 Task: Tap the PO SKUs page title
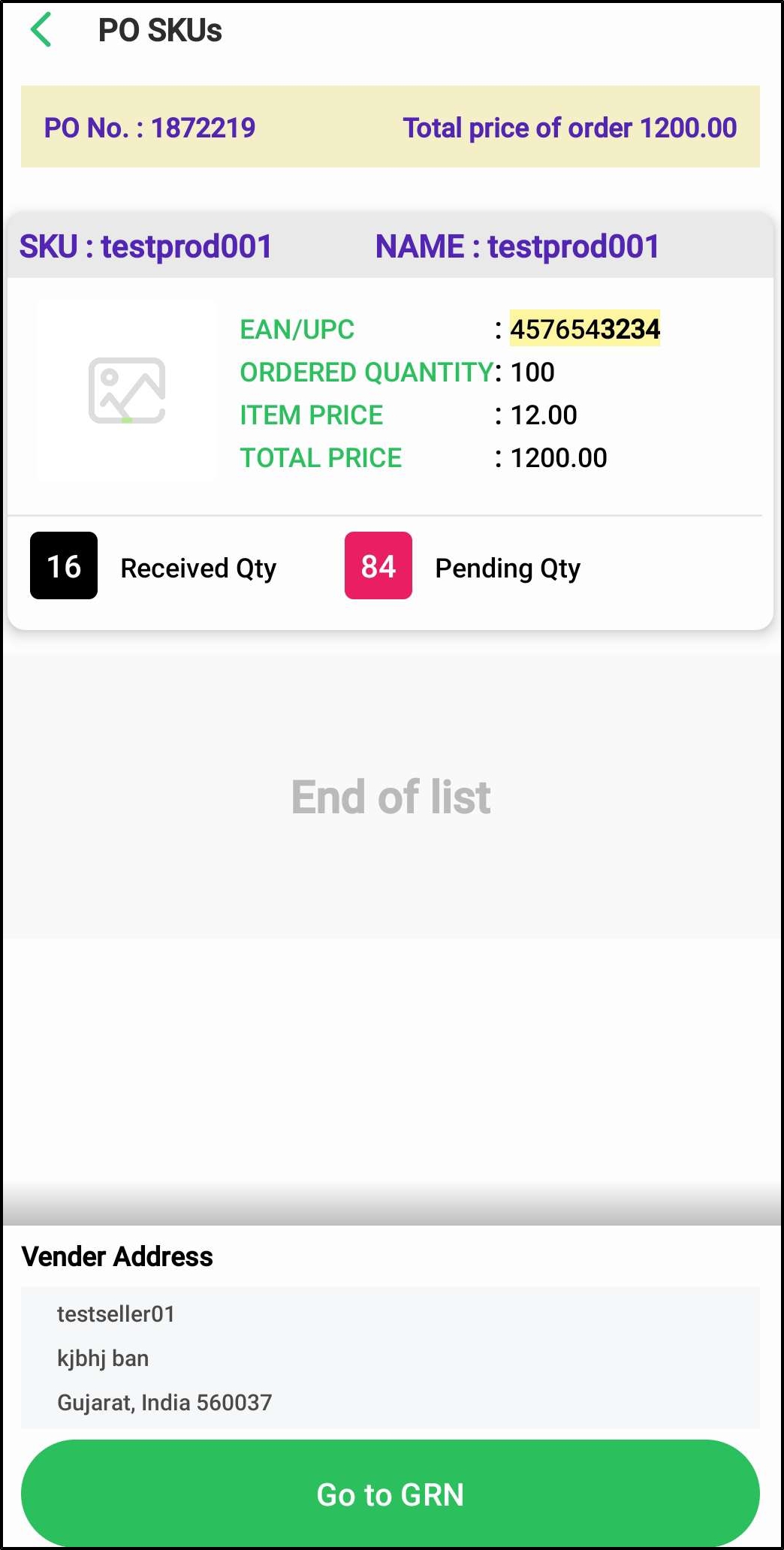click(160, 31)
